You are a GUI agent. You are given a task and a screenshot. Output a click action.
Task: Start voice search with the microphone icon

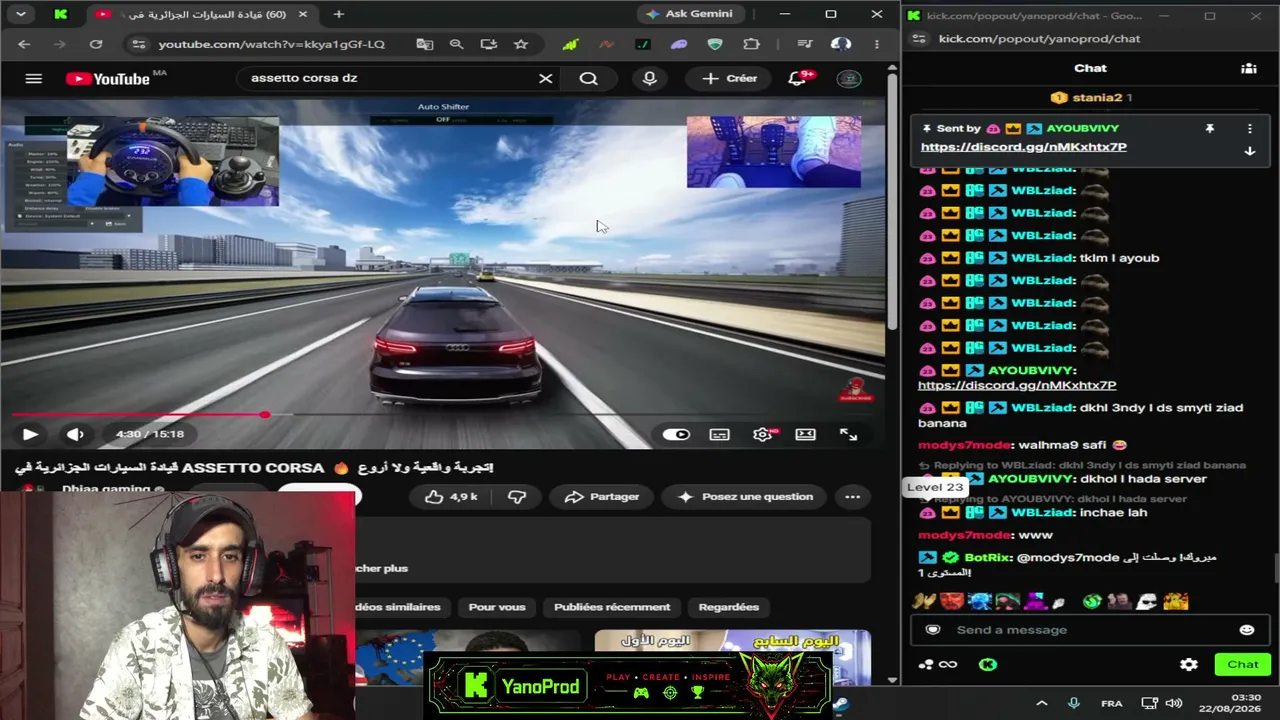pyautogui.click(x=650, y=78)
